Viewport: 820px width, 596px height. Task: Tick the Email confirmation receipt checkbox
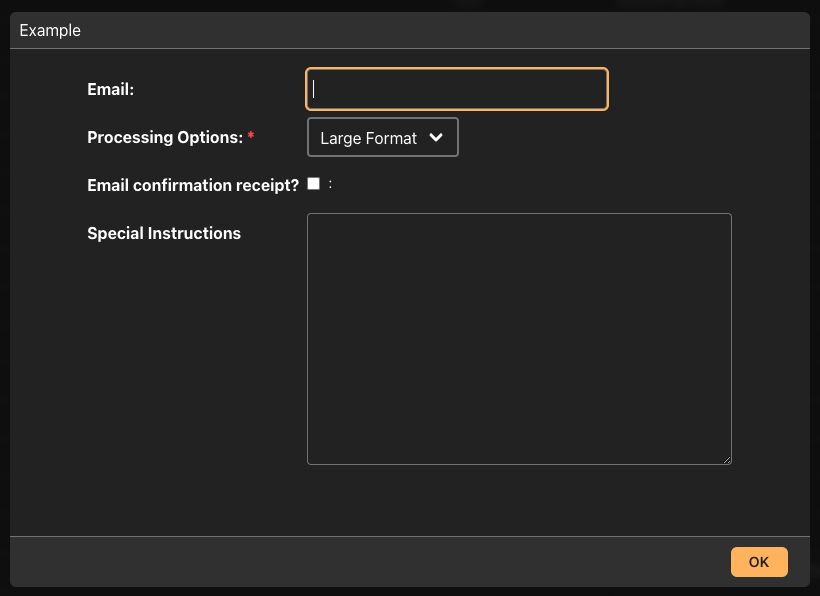tap(313, 184)
